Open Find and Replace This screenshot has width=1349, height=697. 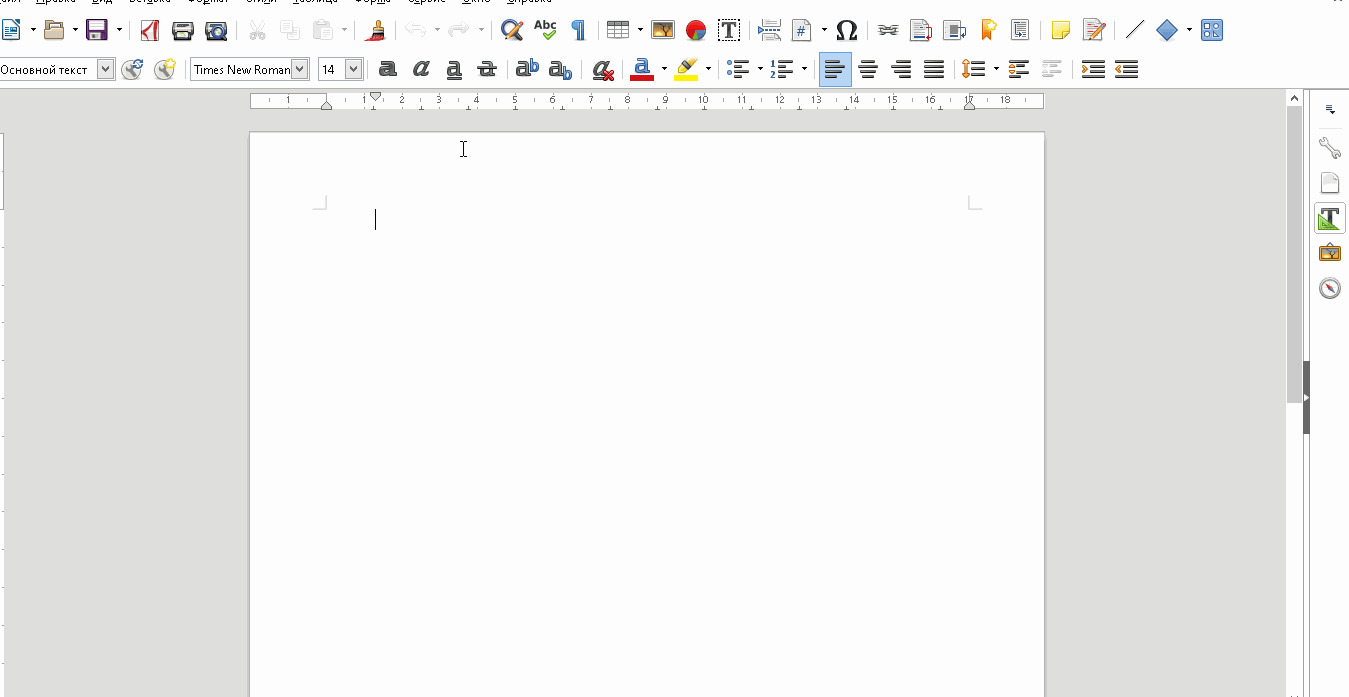512,30
